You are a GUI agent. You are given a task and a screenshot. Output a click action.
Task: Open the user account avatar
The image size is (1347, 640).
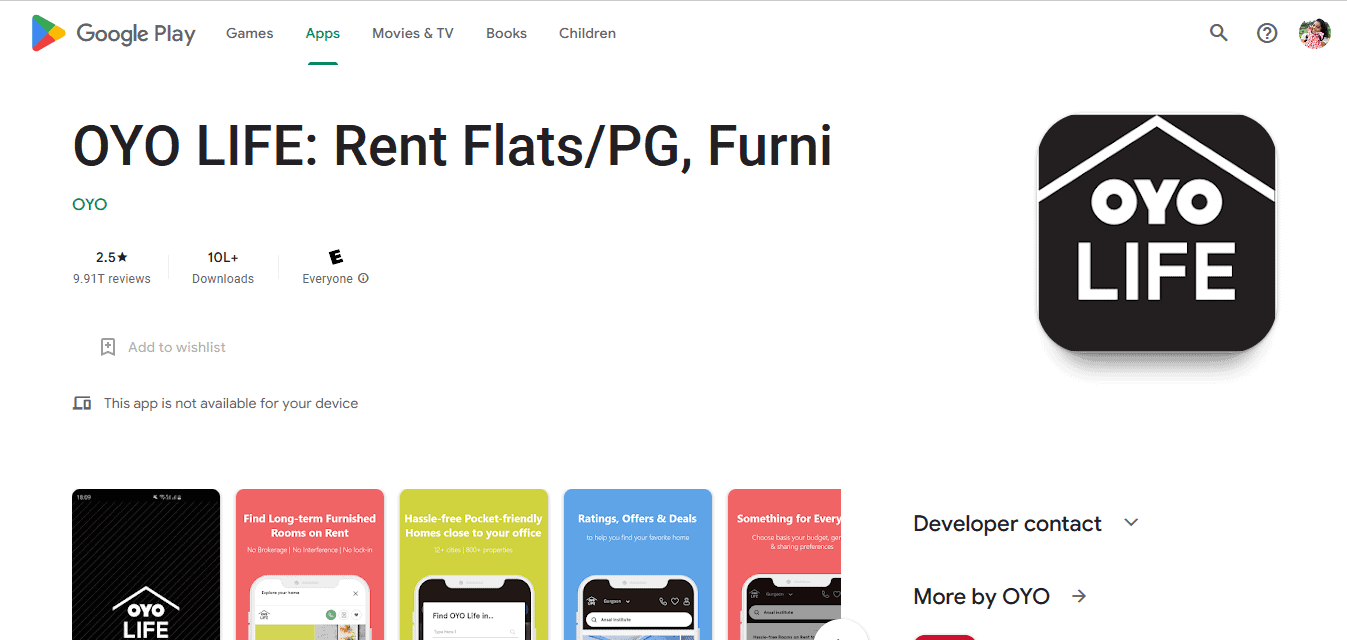pos(1315,33)
